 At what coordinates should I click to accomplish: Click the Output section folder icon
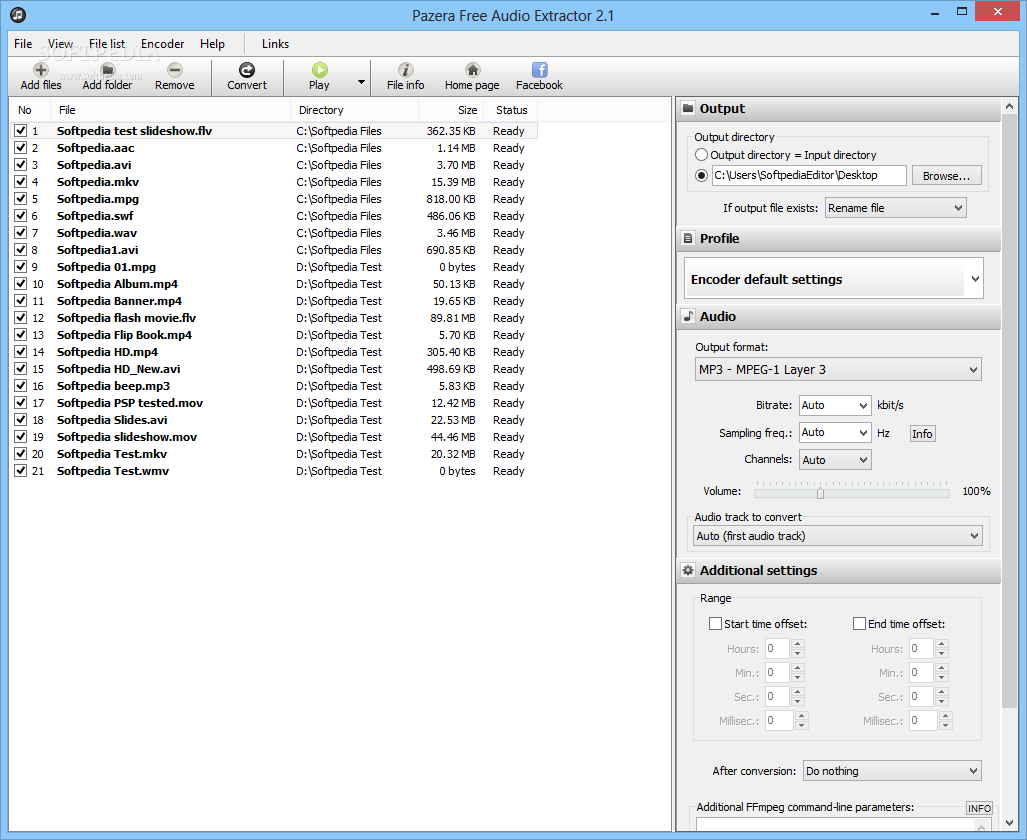pos(688,108)
